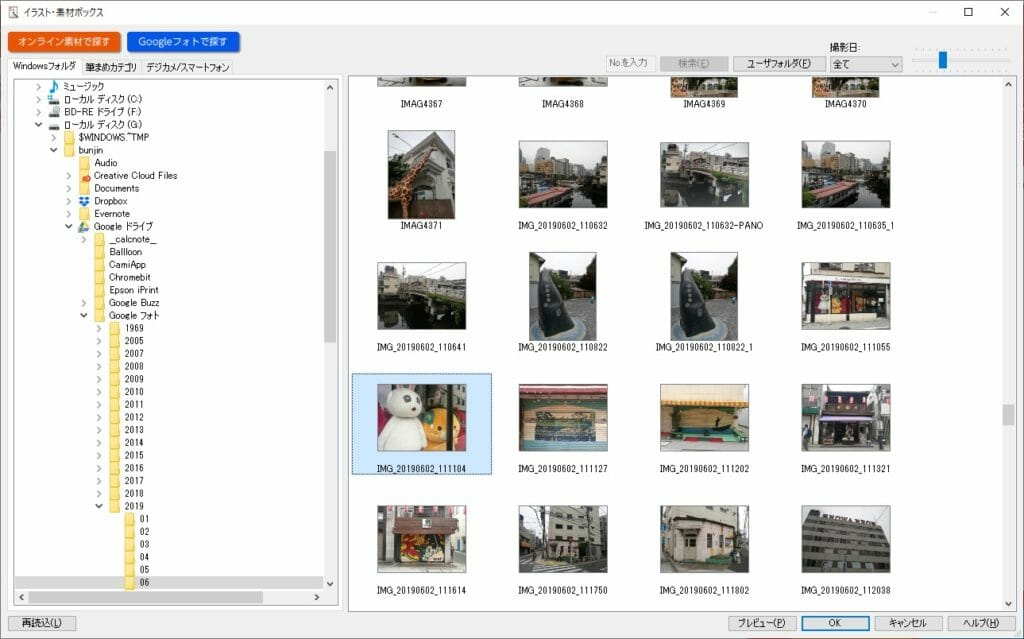
Task: Click the local disk (C:) drive icon
Action: [54, 99]
